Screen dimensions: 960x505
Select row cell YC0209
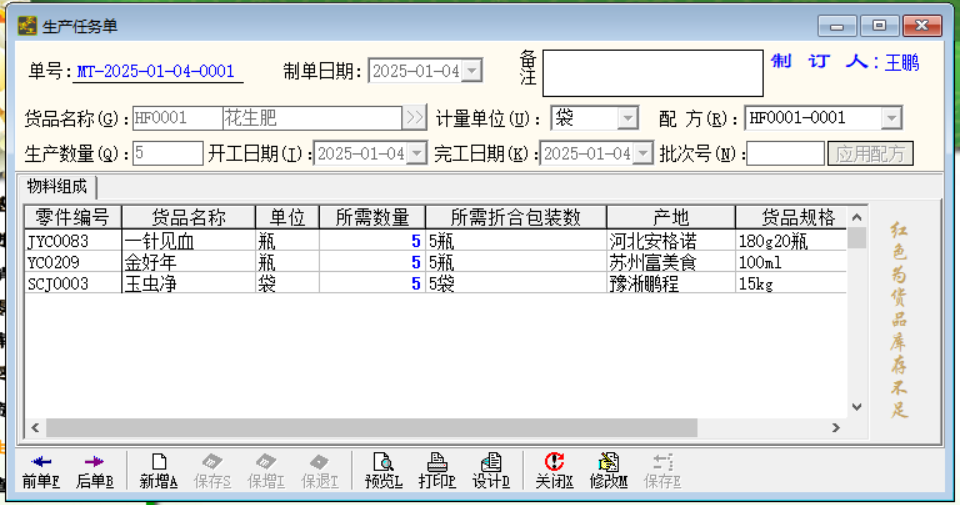73,263
